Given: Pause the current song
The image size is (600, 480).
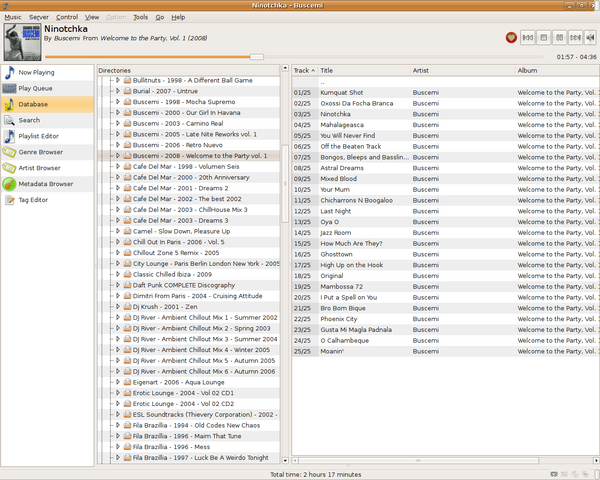Looking at the screenshot, I should pos(559,38).
